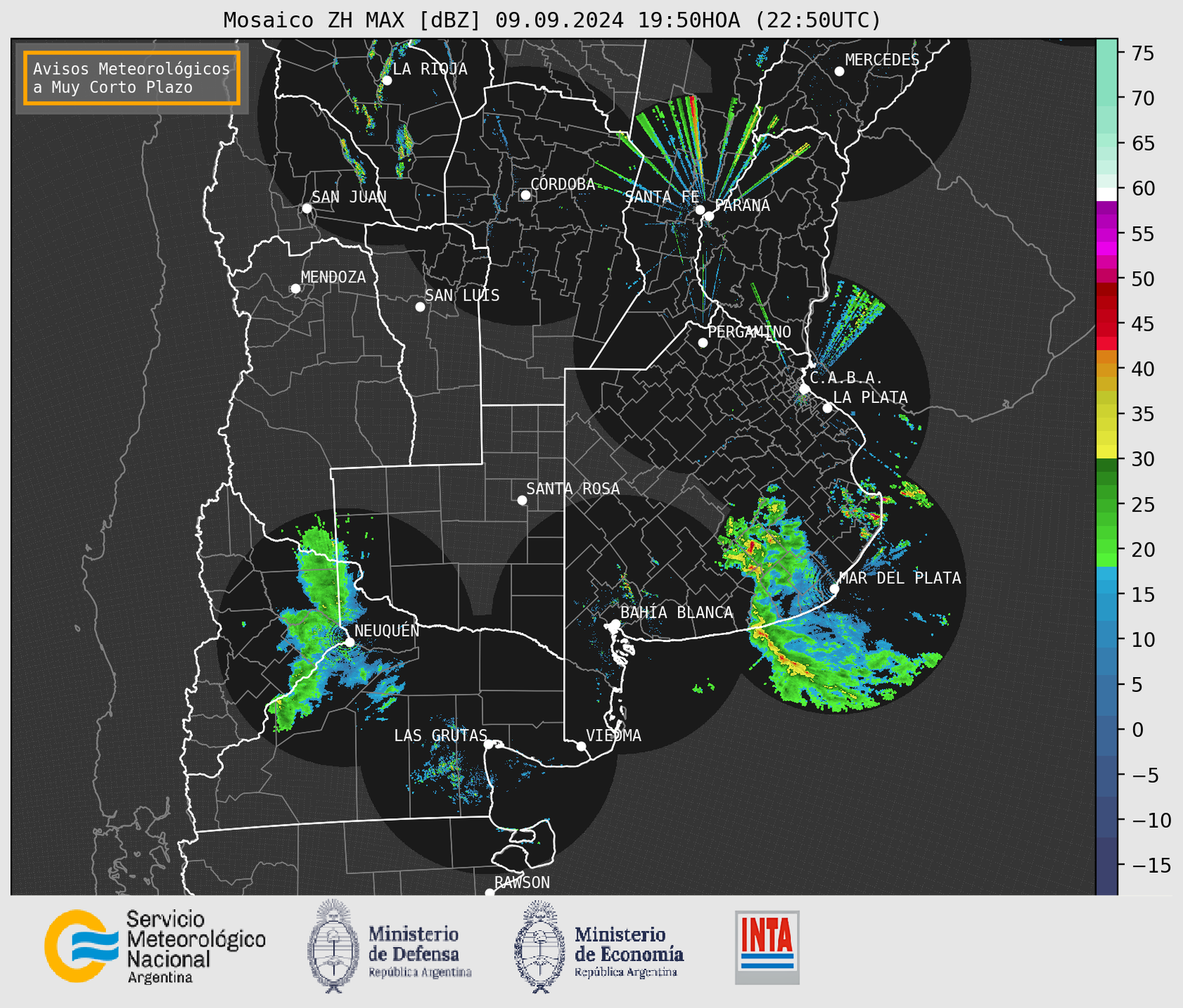This screenshot has height=1008, width=1183.
Task: Click the LA PLATA city marker dot
Action: (x=827, y=408)
